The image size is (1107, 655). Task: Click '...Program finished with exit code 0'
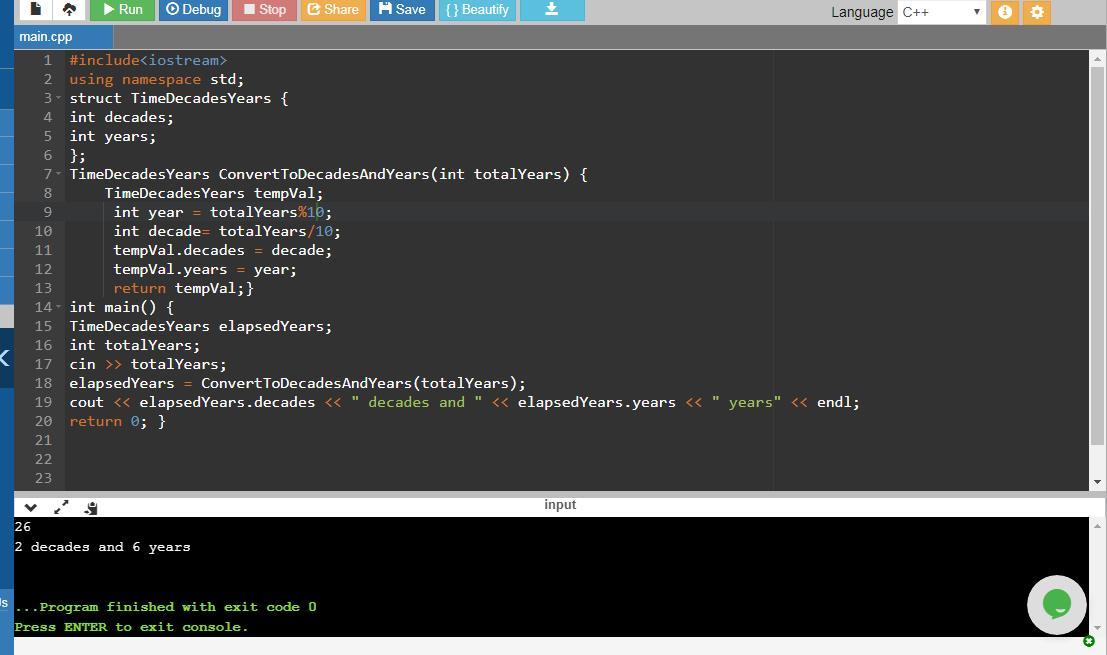coord(165,607)
